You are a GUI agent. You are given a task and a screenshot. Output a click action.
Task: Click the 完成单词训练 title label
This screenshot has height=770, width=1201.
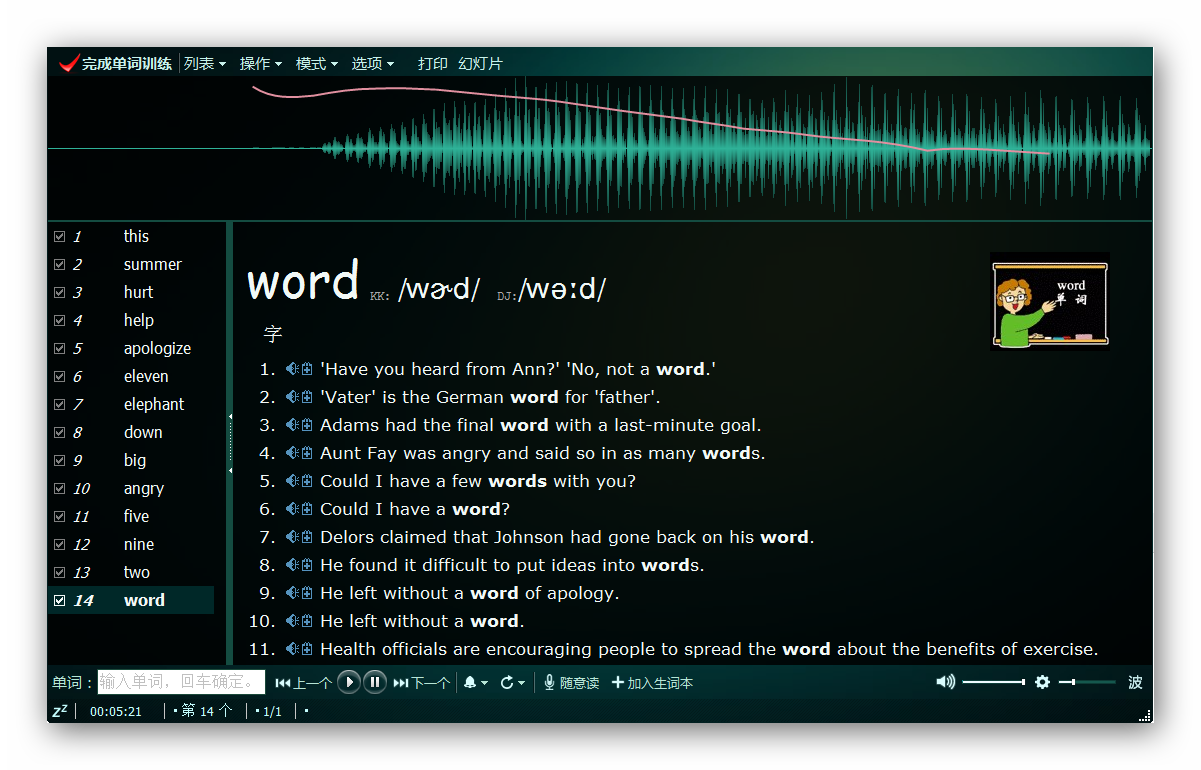(x=127, y=63)
